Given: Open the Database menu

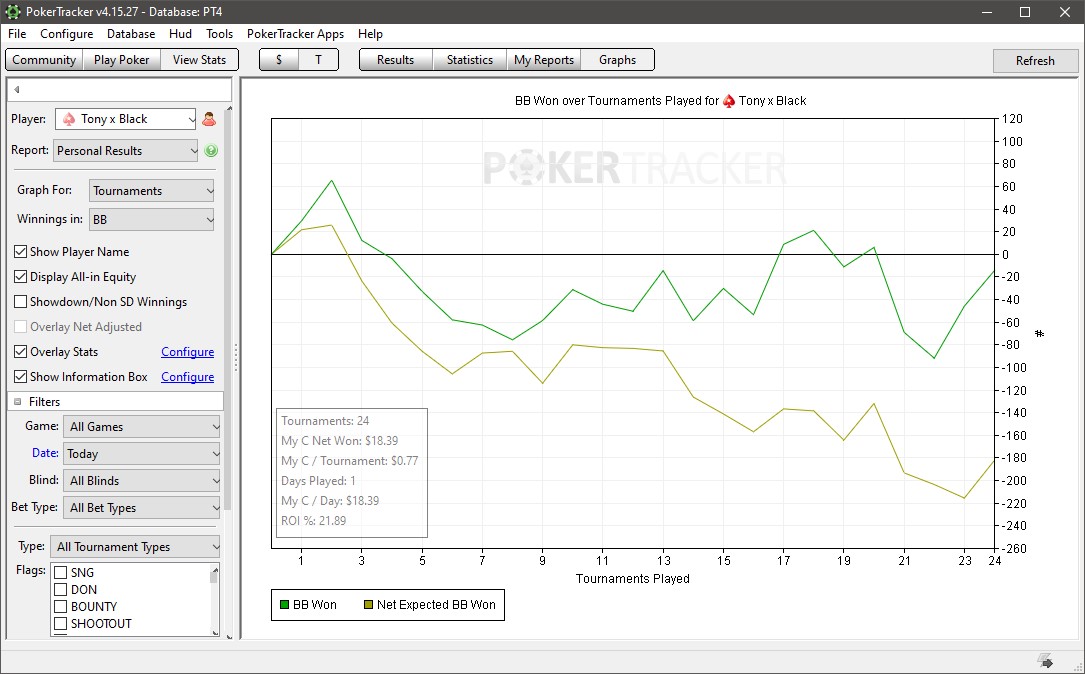Looking at the screenshot, I should pyautogui.click(x=131, y=34).
